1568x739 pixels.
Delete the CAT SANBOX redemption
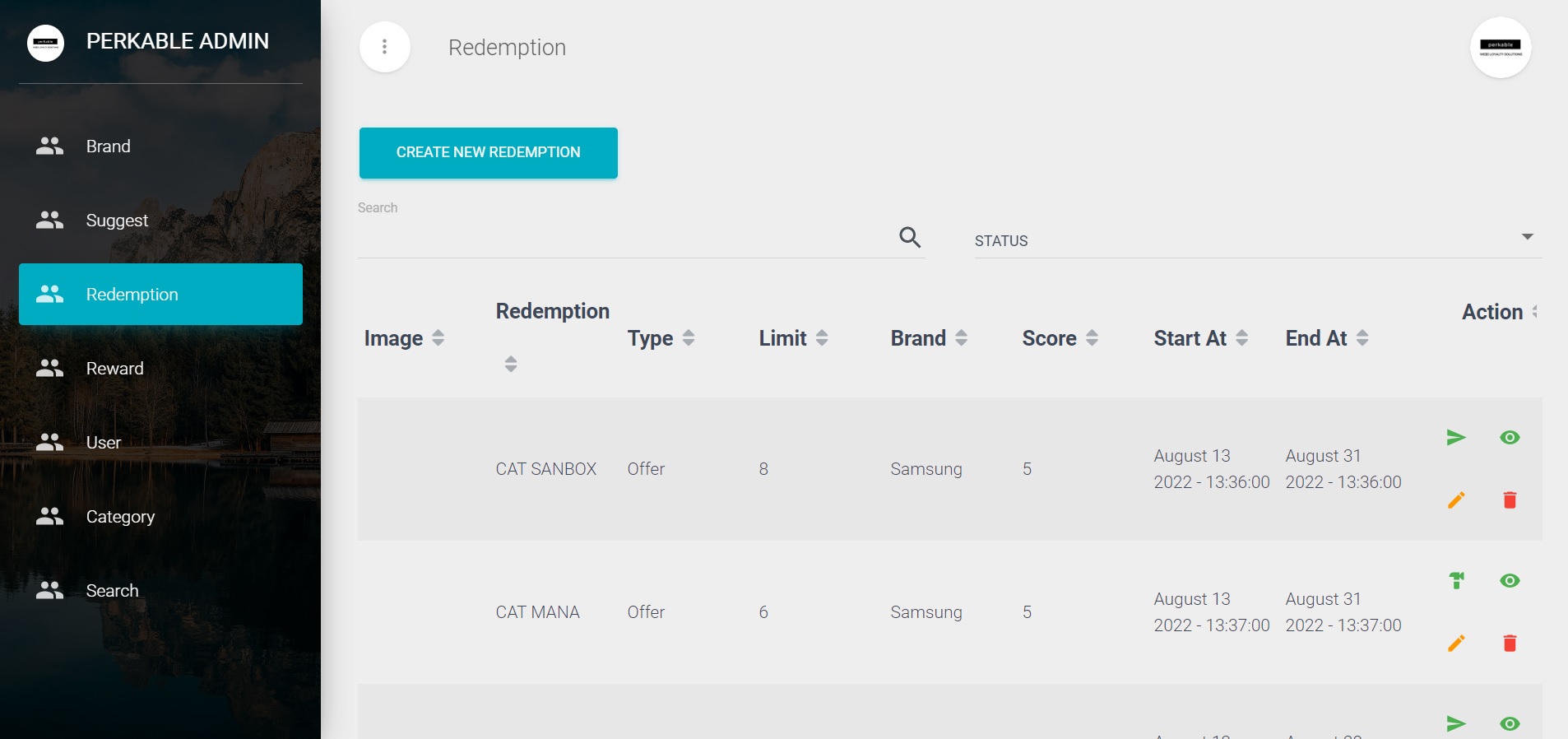[1510, 500]
